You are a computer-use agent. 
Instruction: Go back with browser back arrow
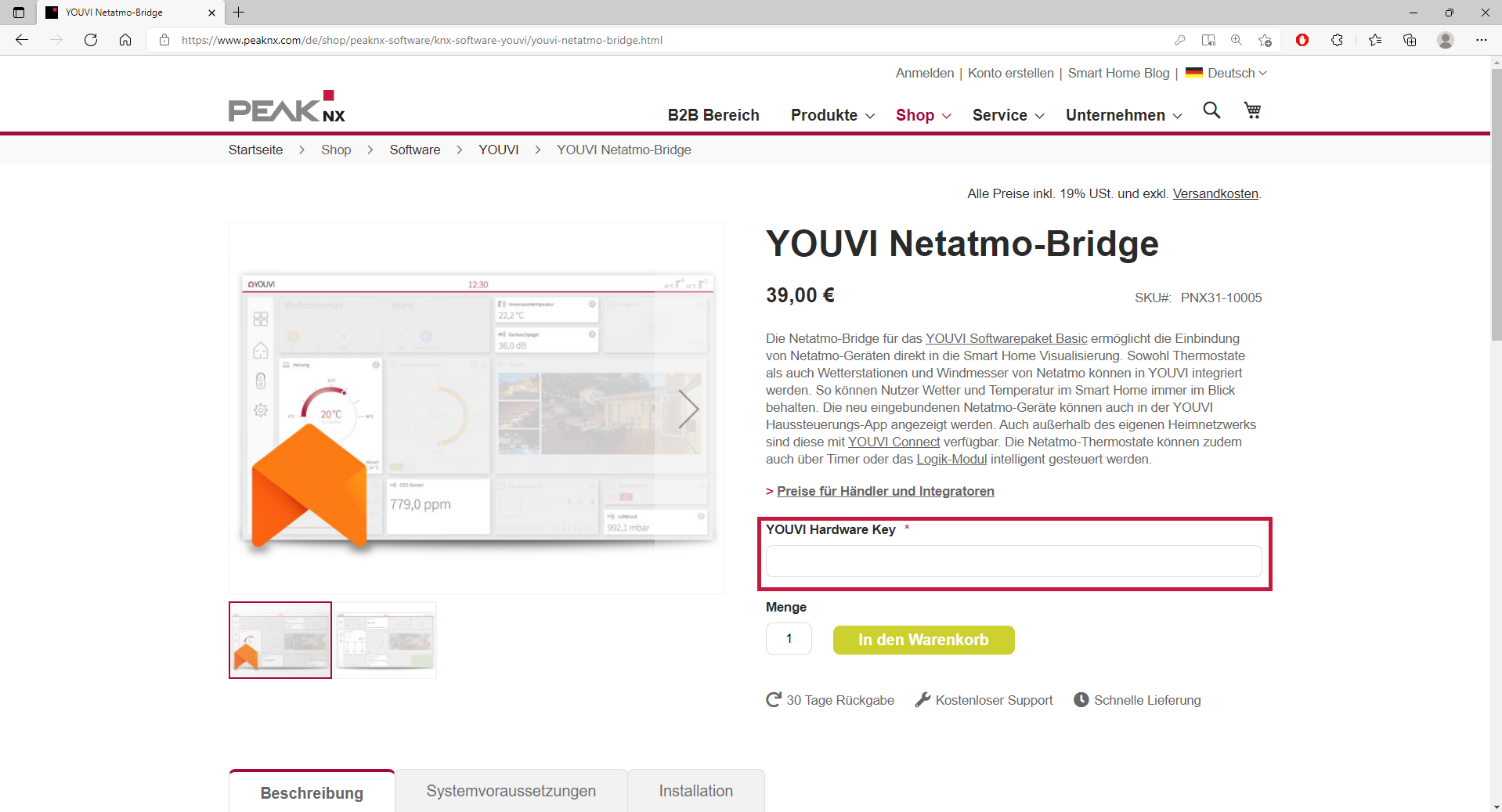pos(22,40)
